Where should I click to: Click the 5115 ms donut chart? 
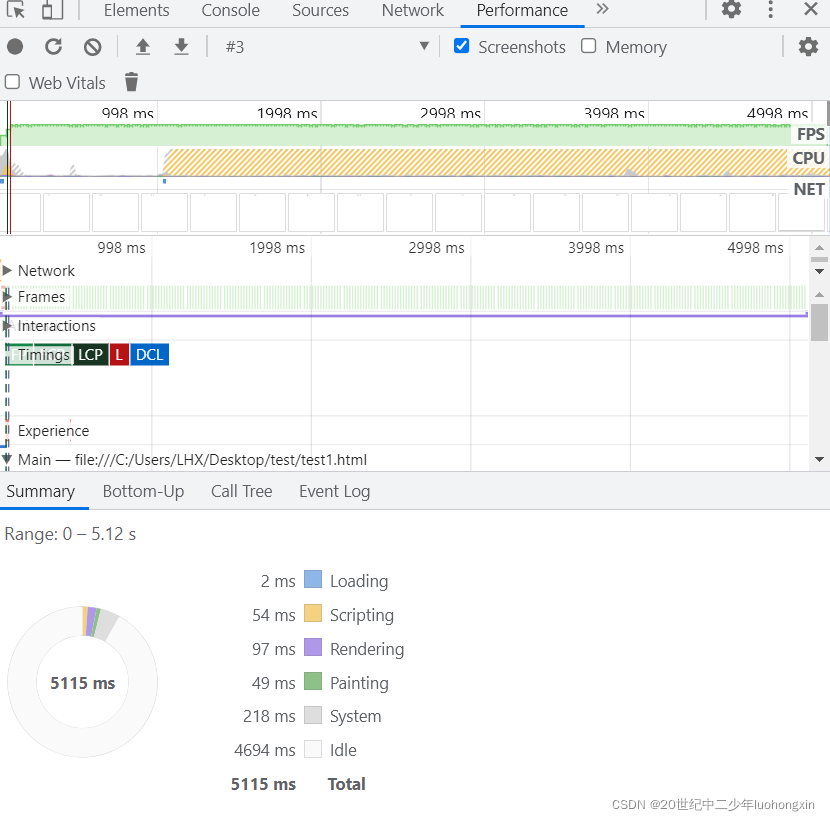83,682
